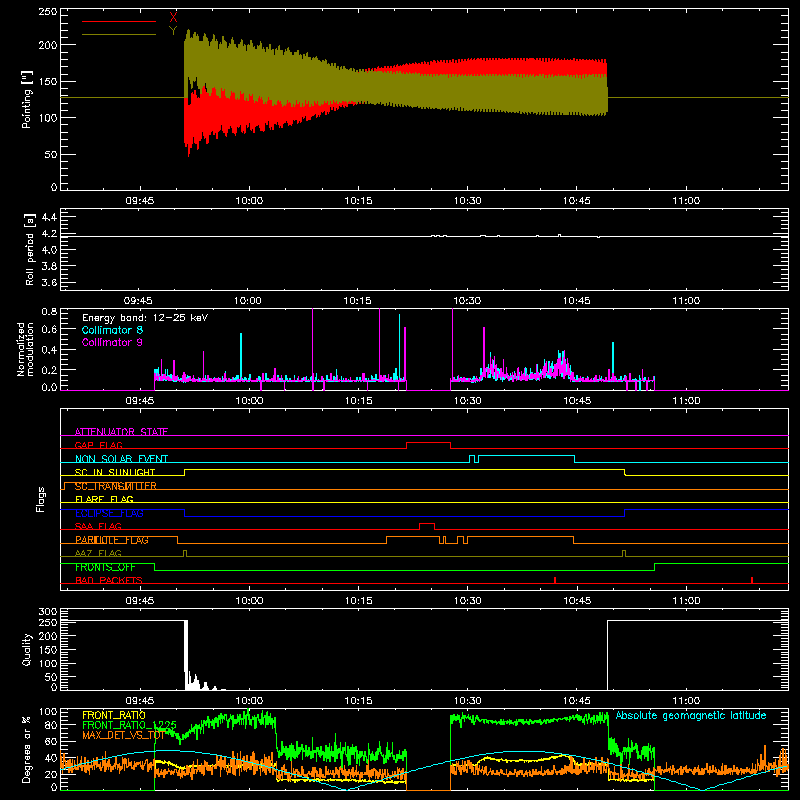Click the '3.6' tick on Roll period axis
800x800 pixels.
click(x=49, y=282)
